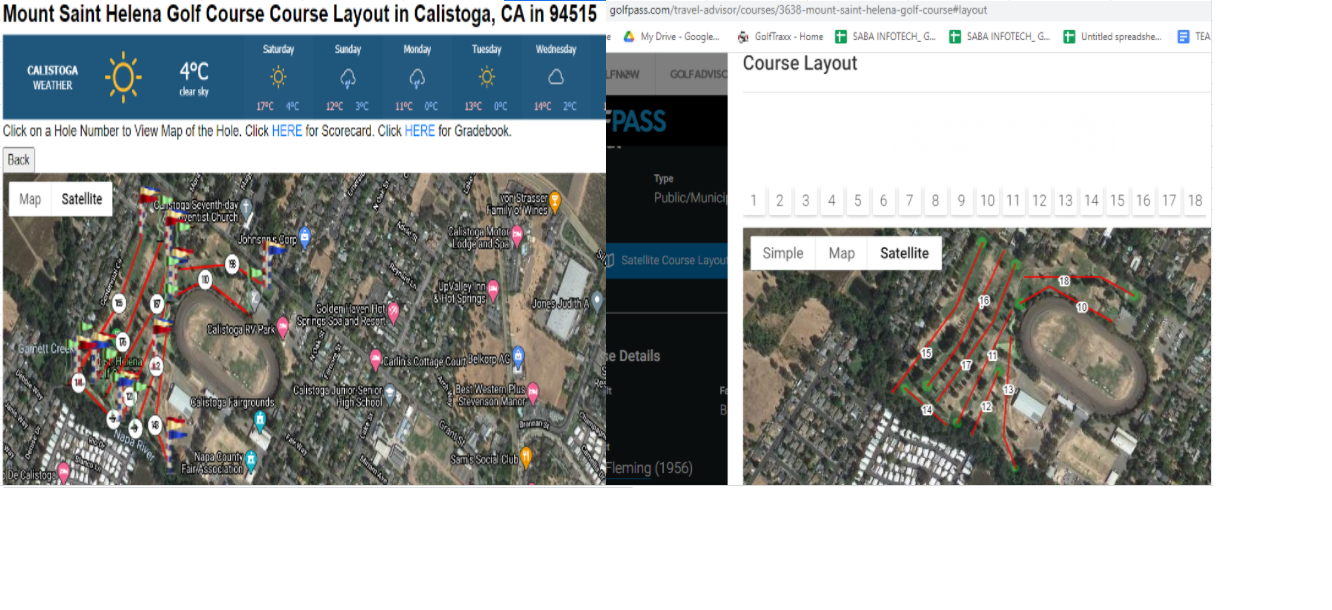Click Calistoga Motor Lodge and Spa pin
The height and width of the screenshot is (610, 1332).
(519, 236)
